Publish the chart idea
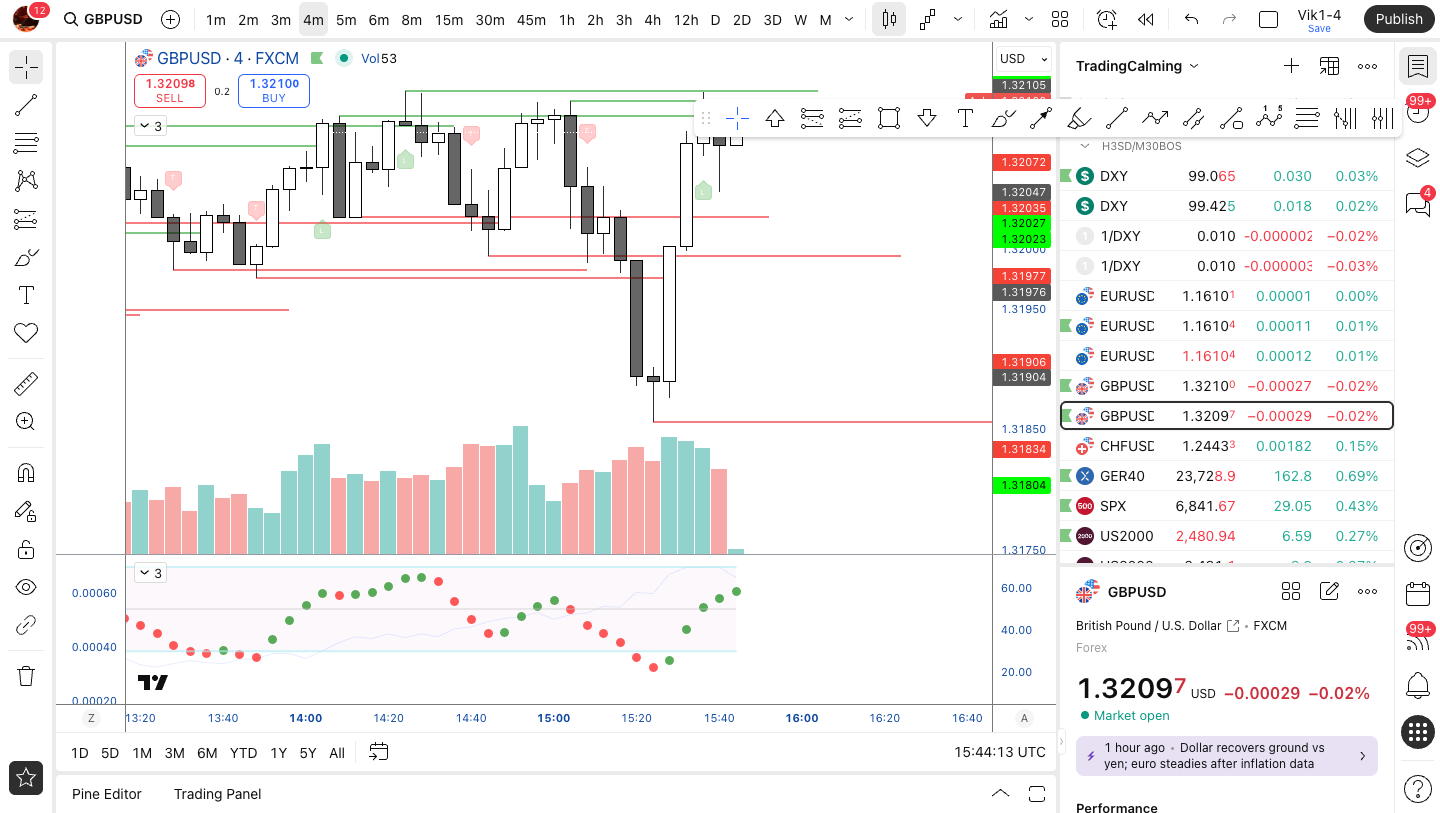1440x813 pixels. coord(1399,19)
